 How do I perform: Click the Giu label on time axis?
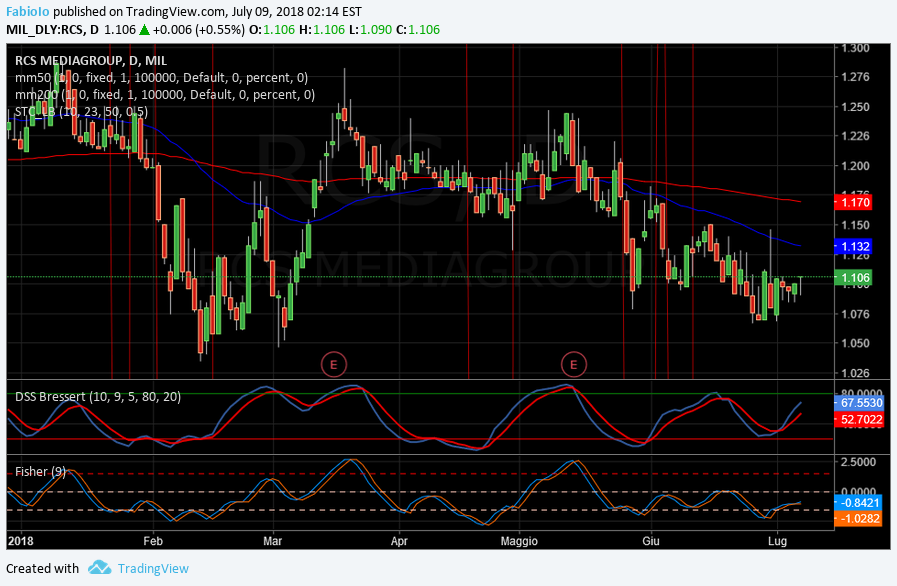(650, 541)
